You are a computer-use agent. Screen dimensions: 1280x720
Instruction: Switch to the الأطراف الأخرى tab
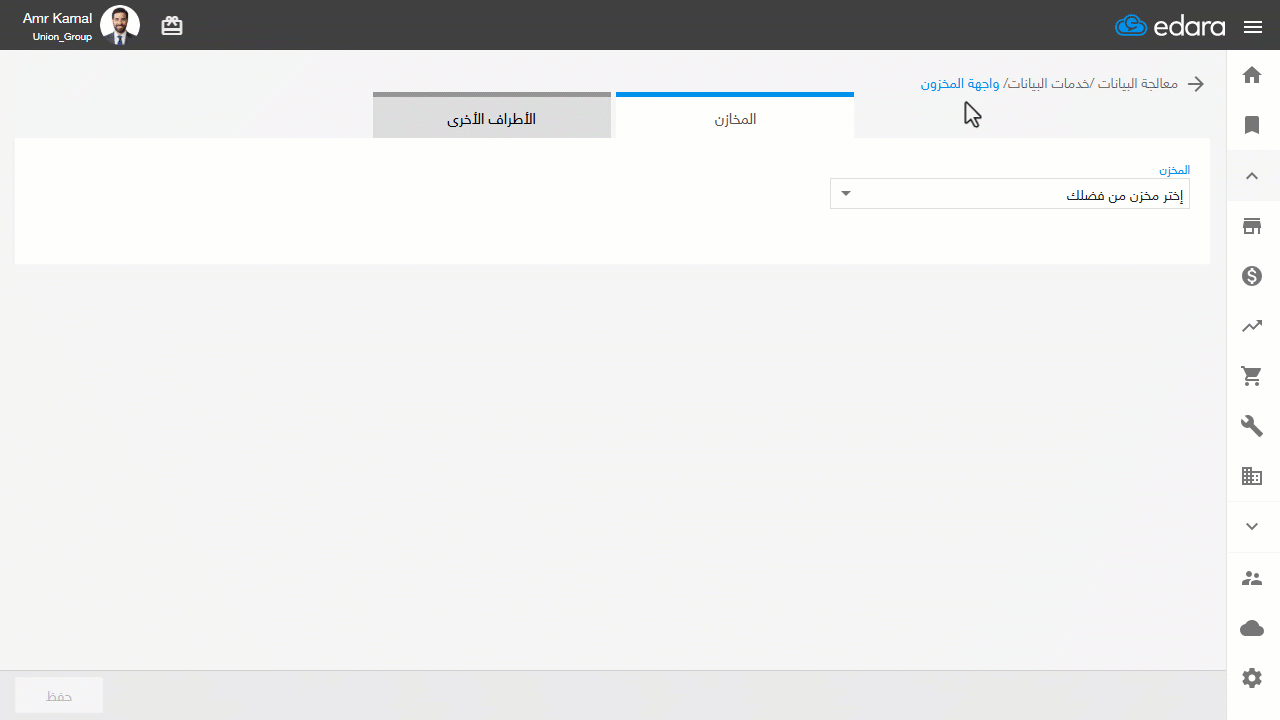click(x=492, y=116)
